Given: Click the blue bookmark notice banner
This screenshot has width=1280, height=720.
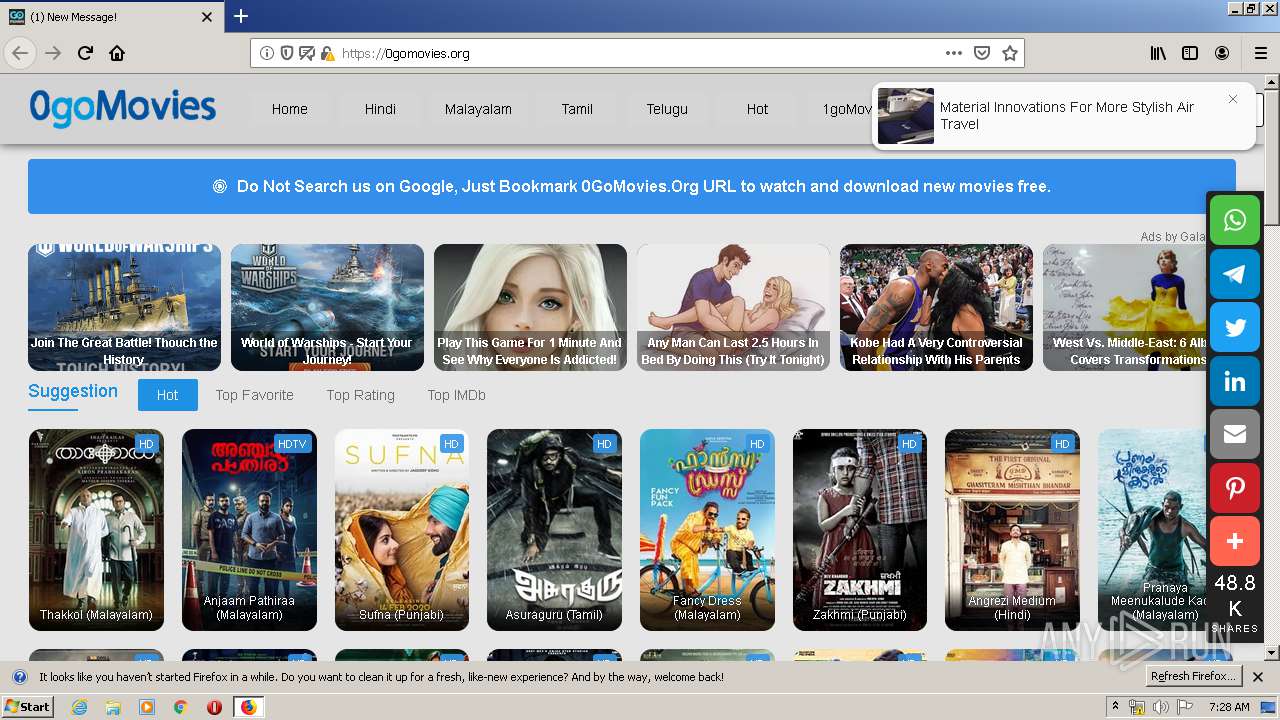Looking at the screenshot, I should (x=632, y=186).
